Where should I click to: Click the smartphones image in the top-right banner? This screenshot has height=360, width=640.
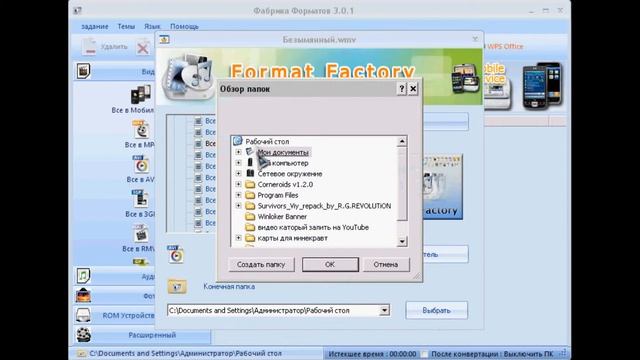[x=542, y=86]
